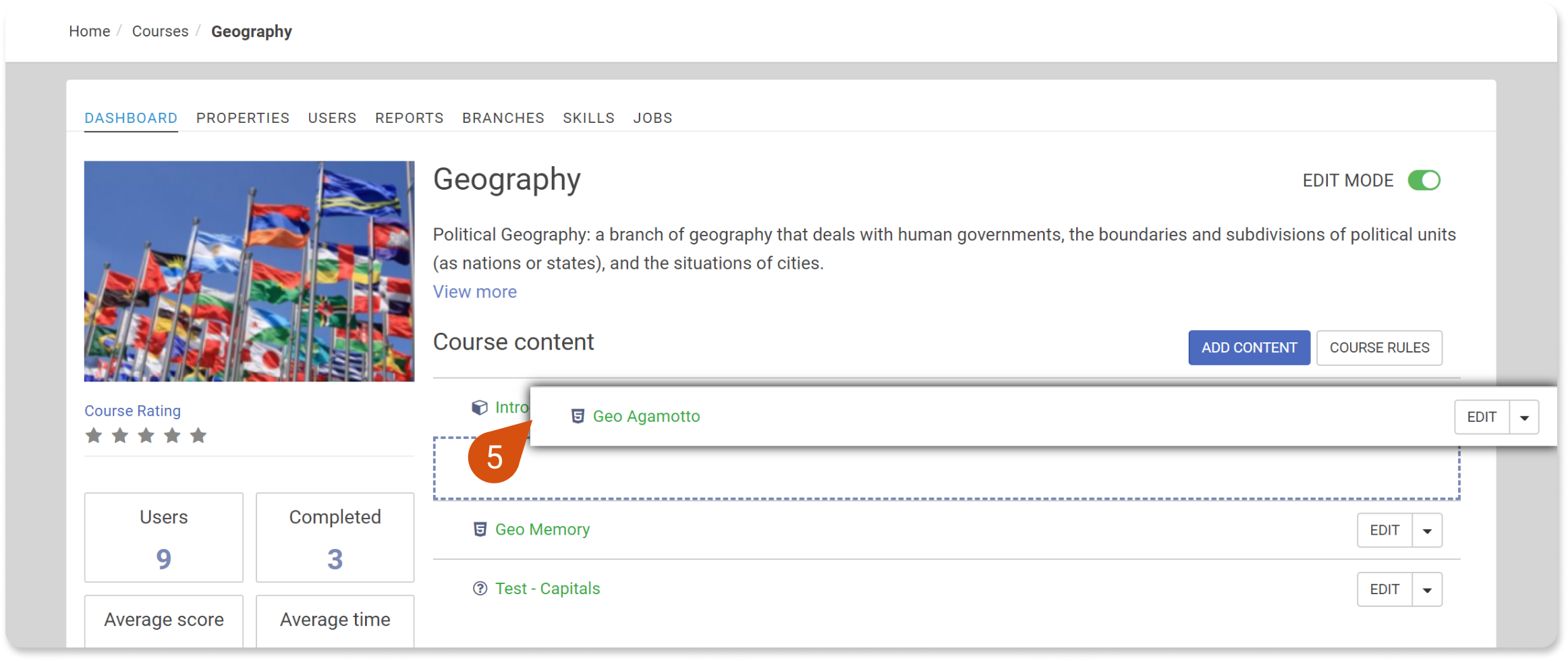Switch to the PROPERTIES tab
This screenshot has width=1568, height=661.
[243, 118]
